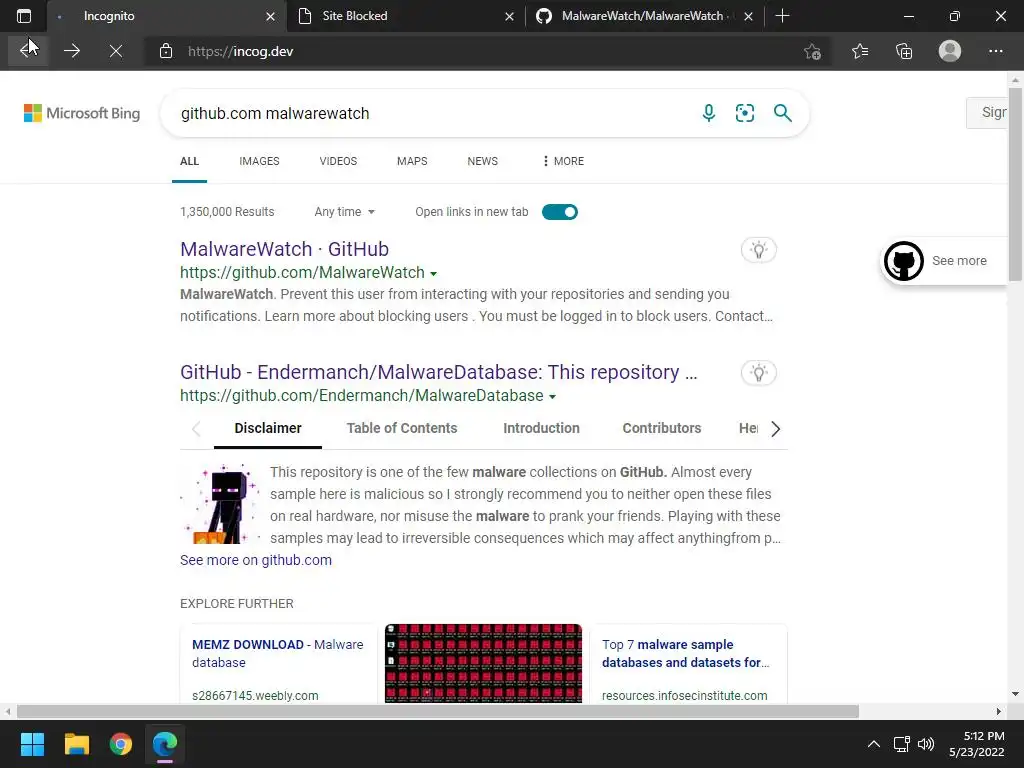Open Top 7 malware sample databases link
The image size is (1024, 768).
[686, 653]
